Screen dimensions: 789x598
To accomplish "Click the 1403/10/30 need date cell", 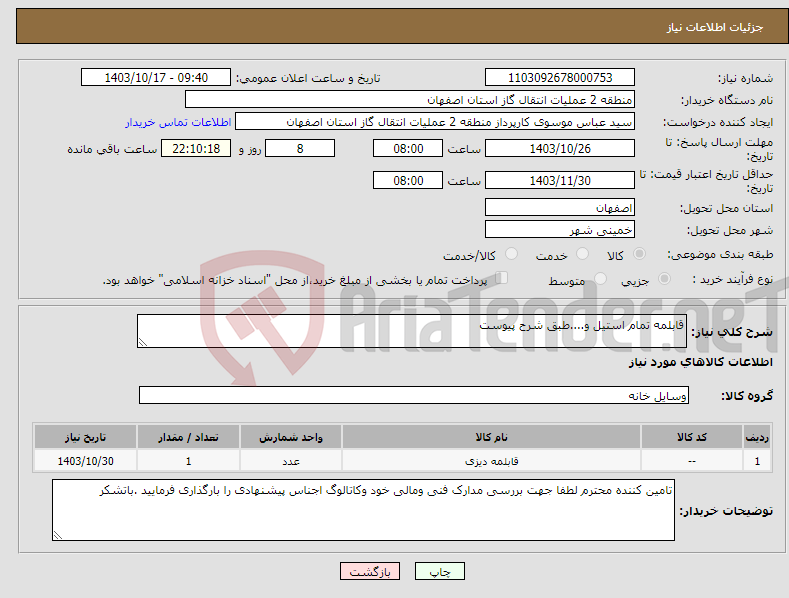I will point(86,461).
